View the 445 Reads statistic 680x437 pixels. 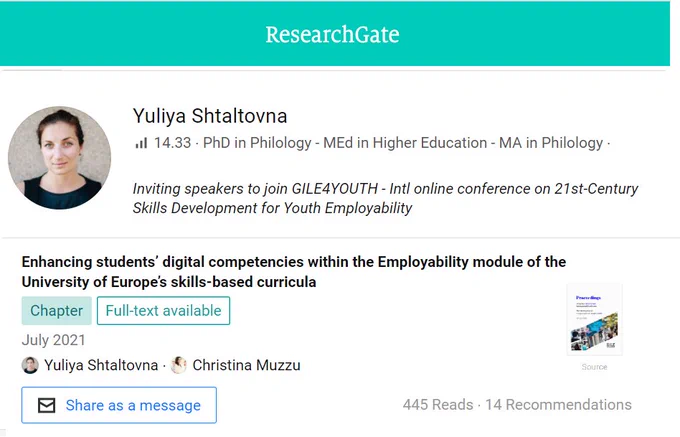click(x=438, y=404)
